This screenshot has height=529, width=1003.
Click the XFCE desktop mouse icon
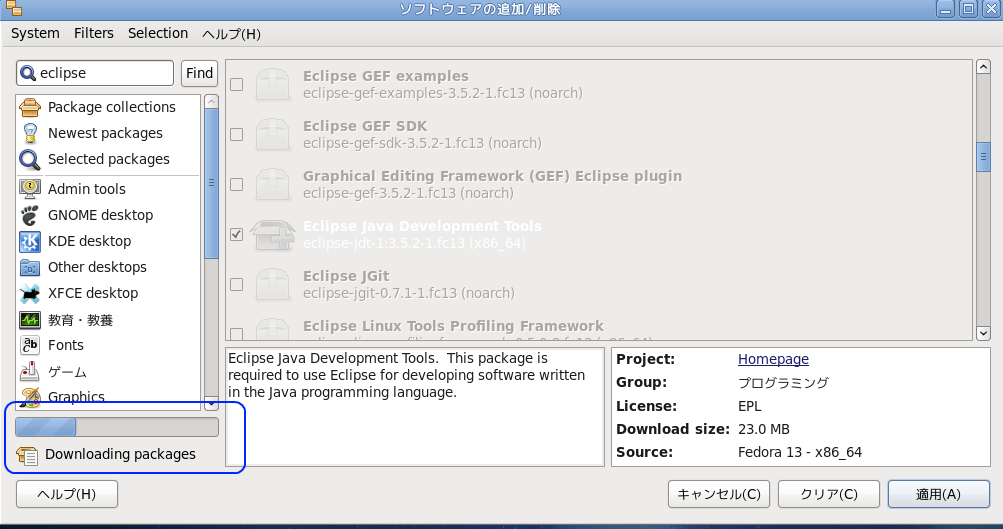pos(29,294)
